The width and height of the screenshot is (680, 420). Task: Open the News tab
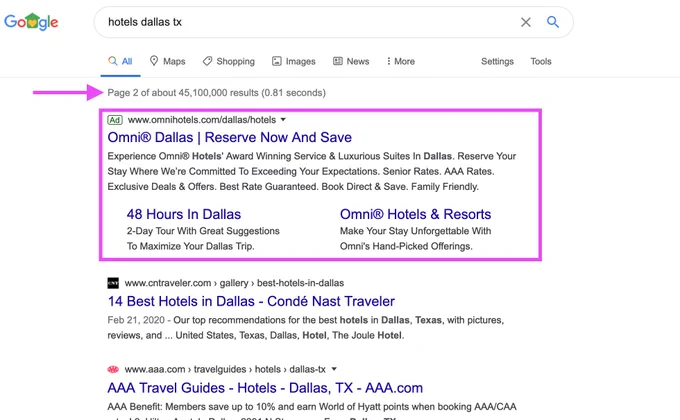coord(351,61)
